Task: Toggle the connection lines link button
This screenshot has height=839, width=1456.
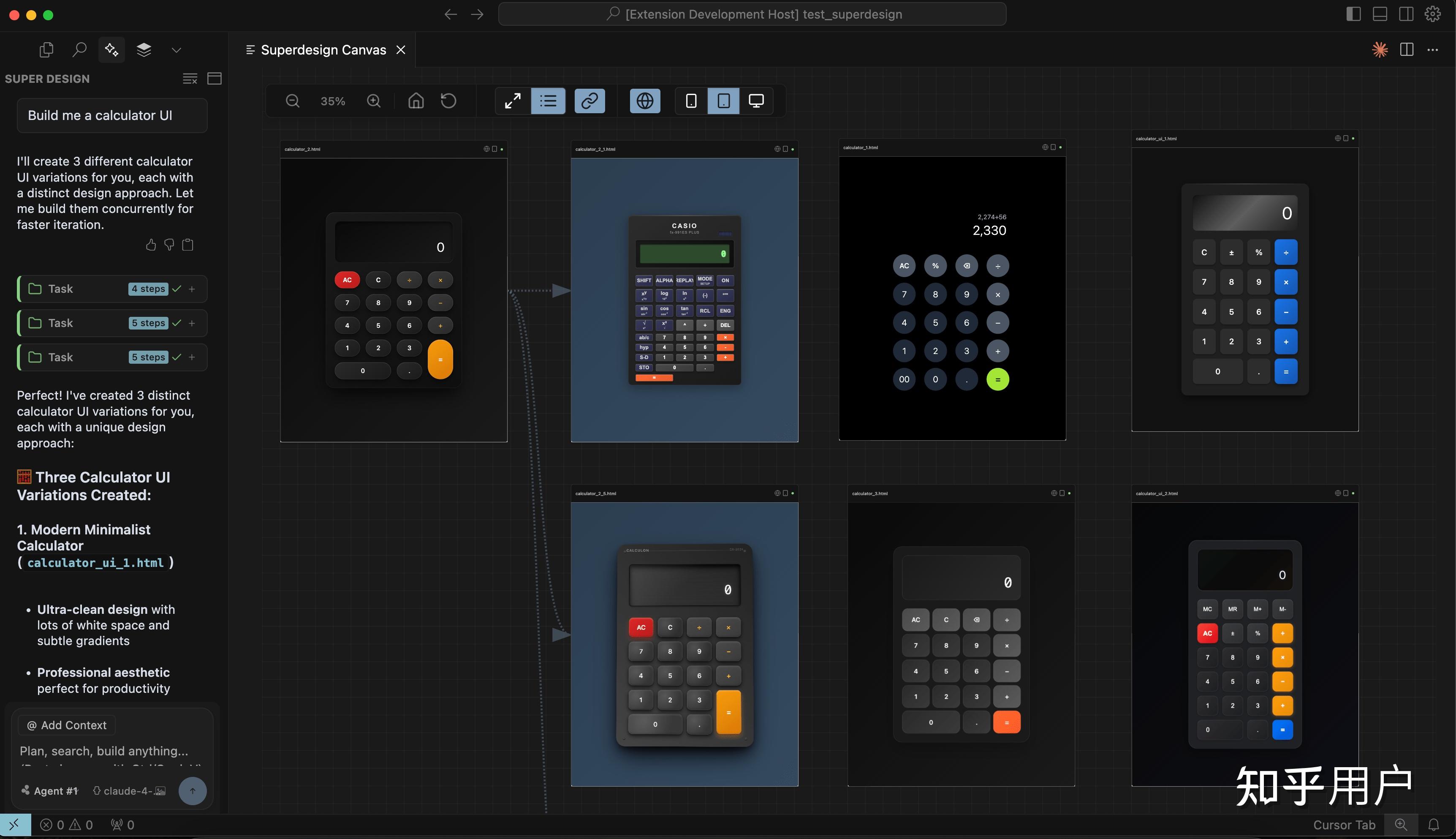Action: (589, 101)
